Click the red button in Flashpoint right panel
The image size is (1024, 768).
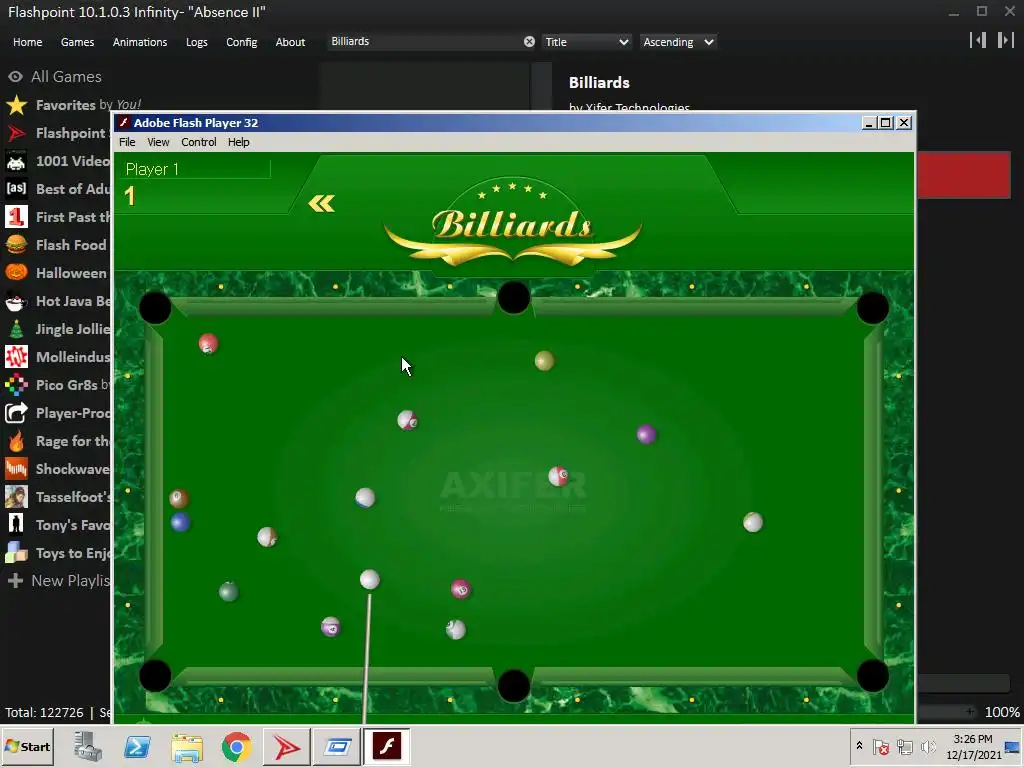click(964, 174)
